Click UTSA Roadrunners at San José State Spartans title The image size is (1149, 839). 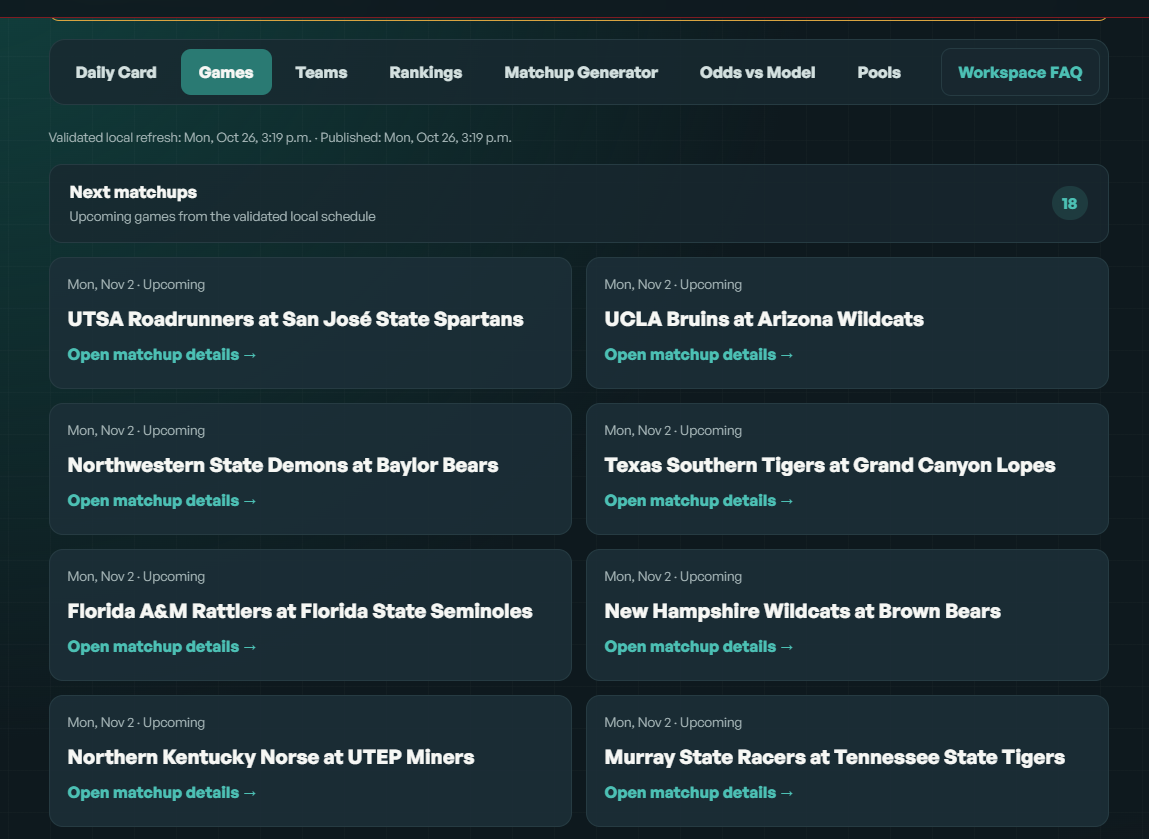[x=295, y=319]
